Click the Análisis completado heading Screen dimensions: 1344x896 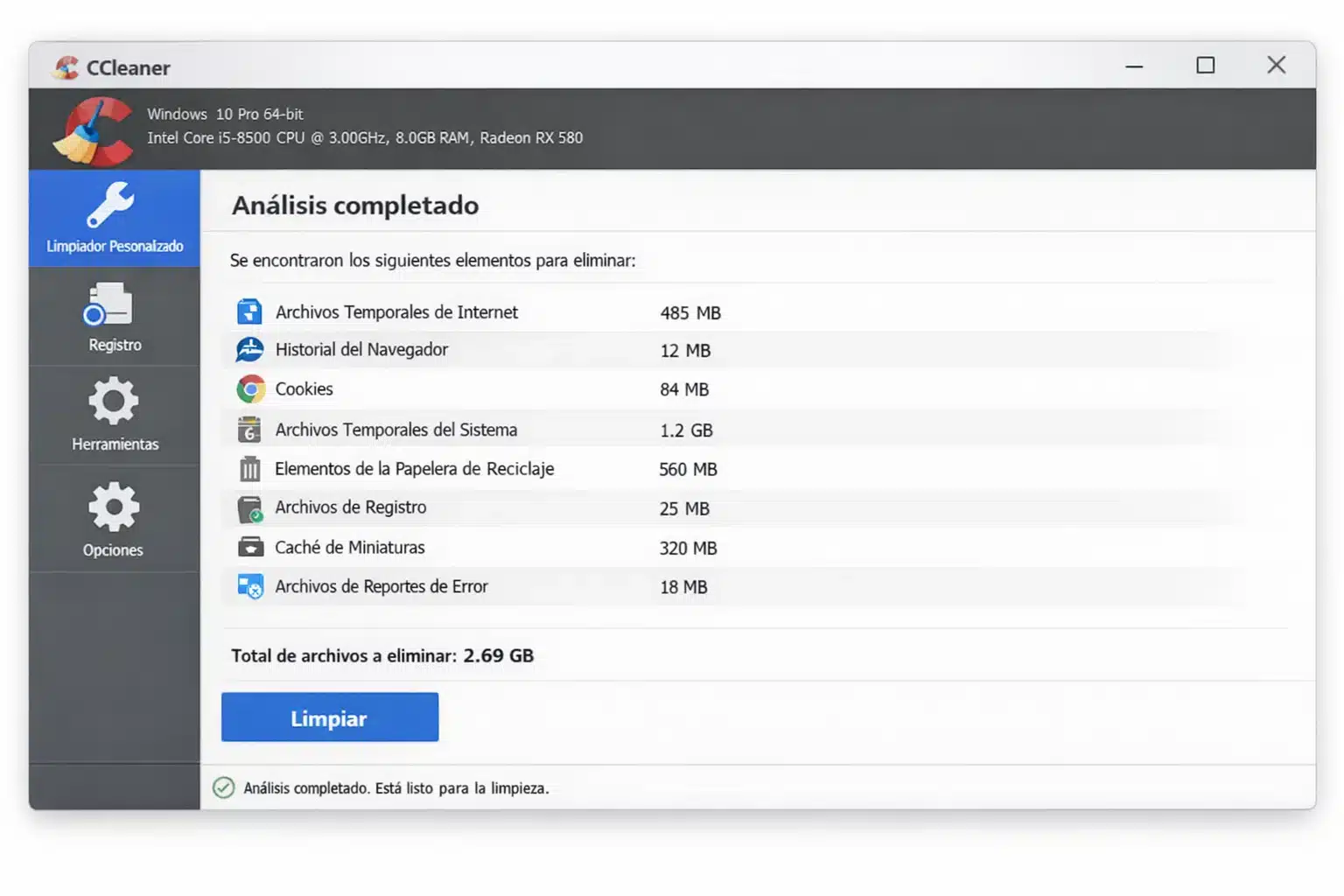pos(354,205)
